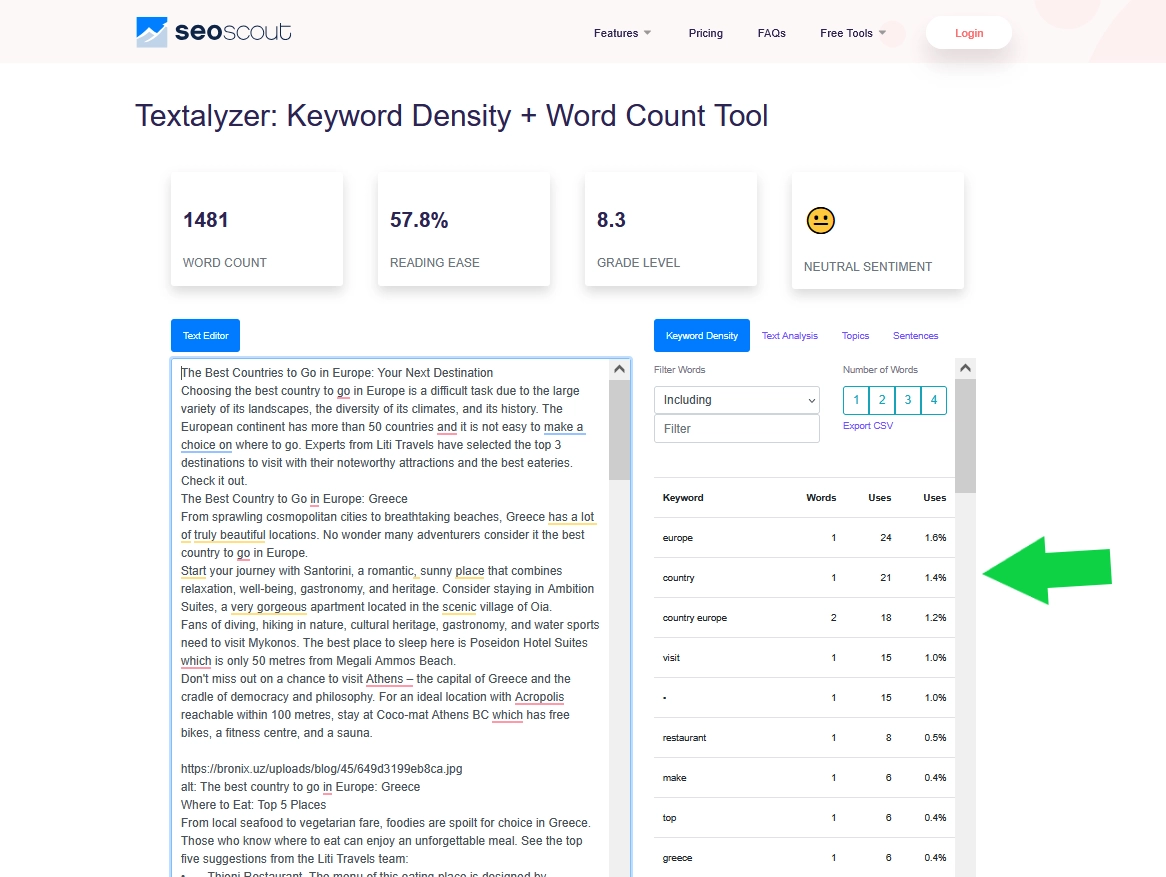This screenshot has width=1166, height=877.
Task: Switch to the Text Analysis tab
Action: 789,335
